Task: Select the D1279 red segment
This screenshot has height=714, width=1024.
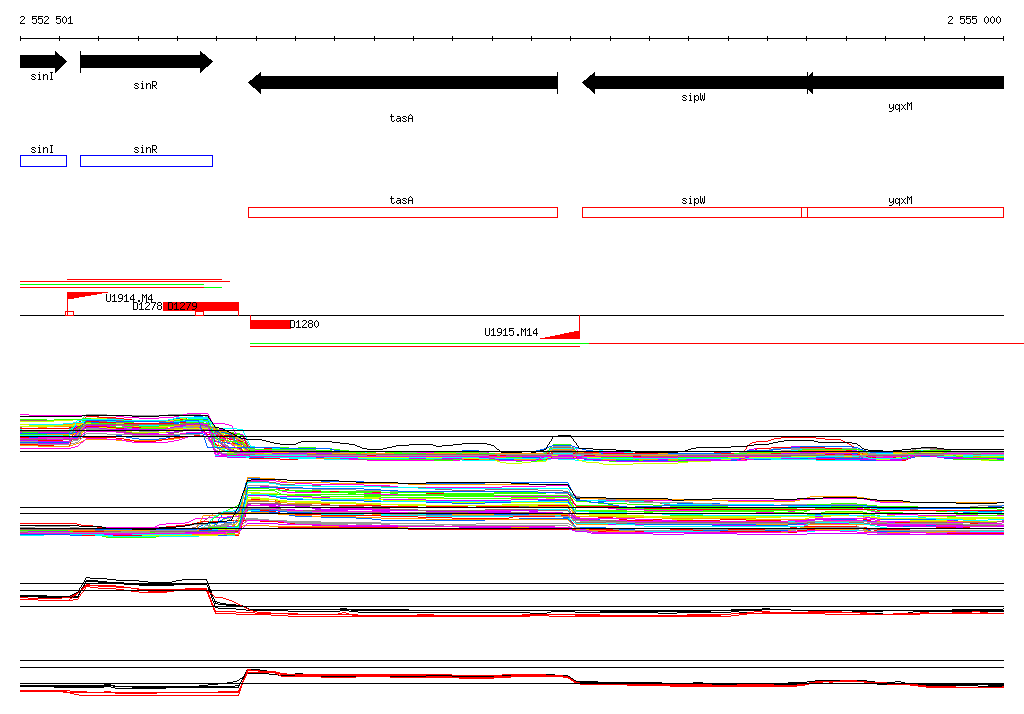Action: tap(201, 306)
